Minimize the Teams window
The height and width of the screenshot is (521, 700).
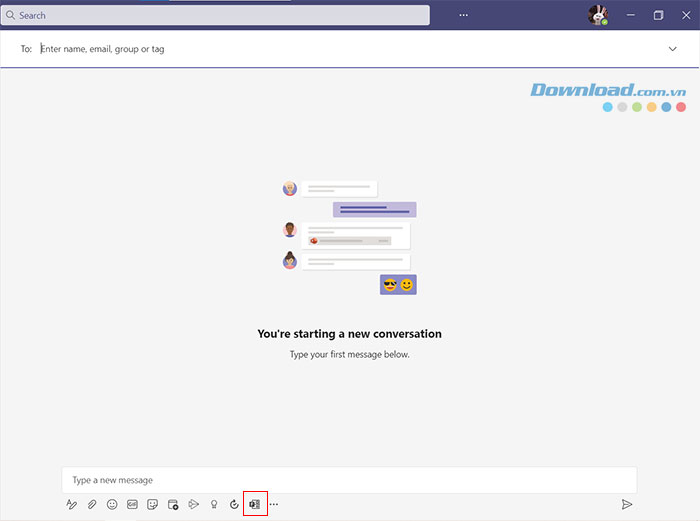click(628, 15)
